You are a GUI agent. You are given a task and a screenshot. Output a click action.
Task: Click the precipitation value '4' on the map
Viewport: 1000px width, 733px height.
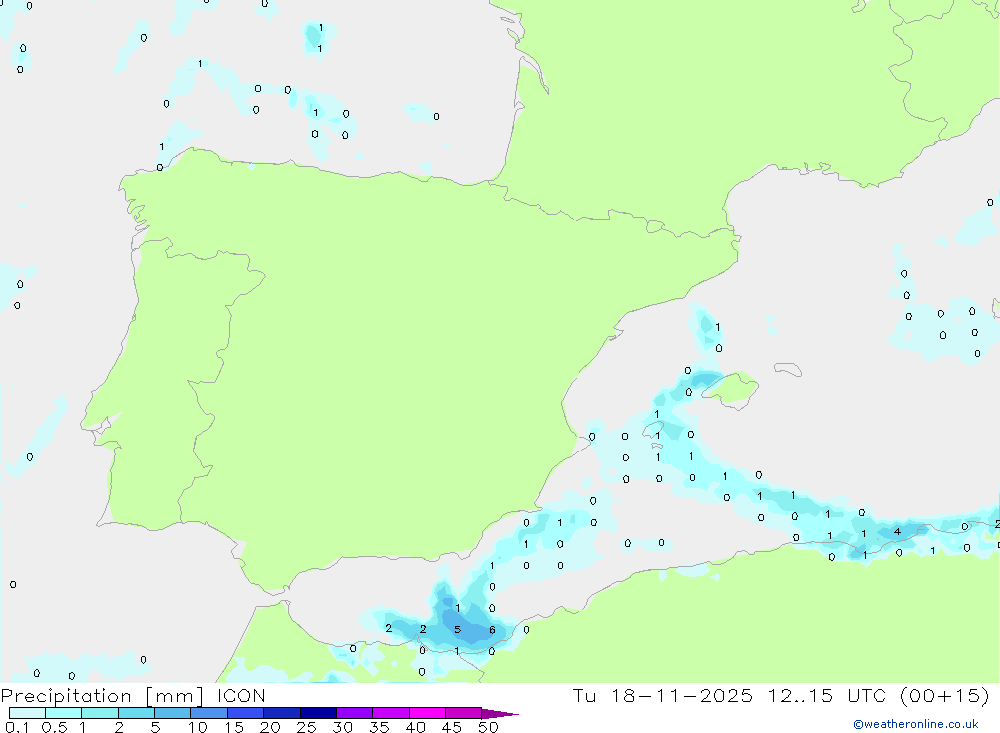pos(897,531)
